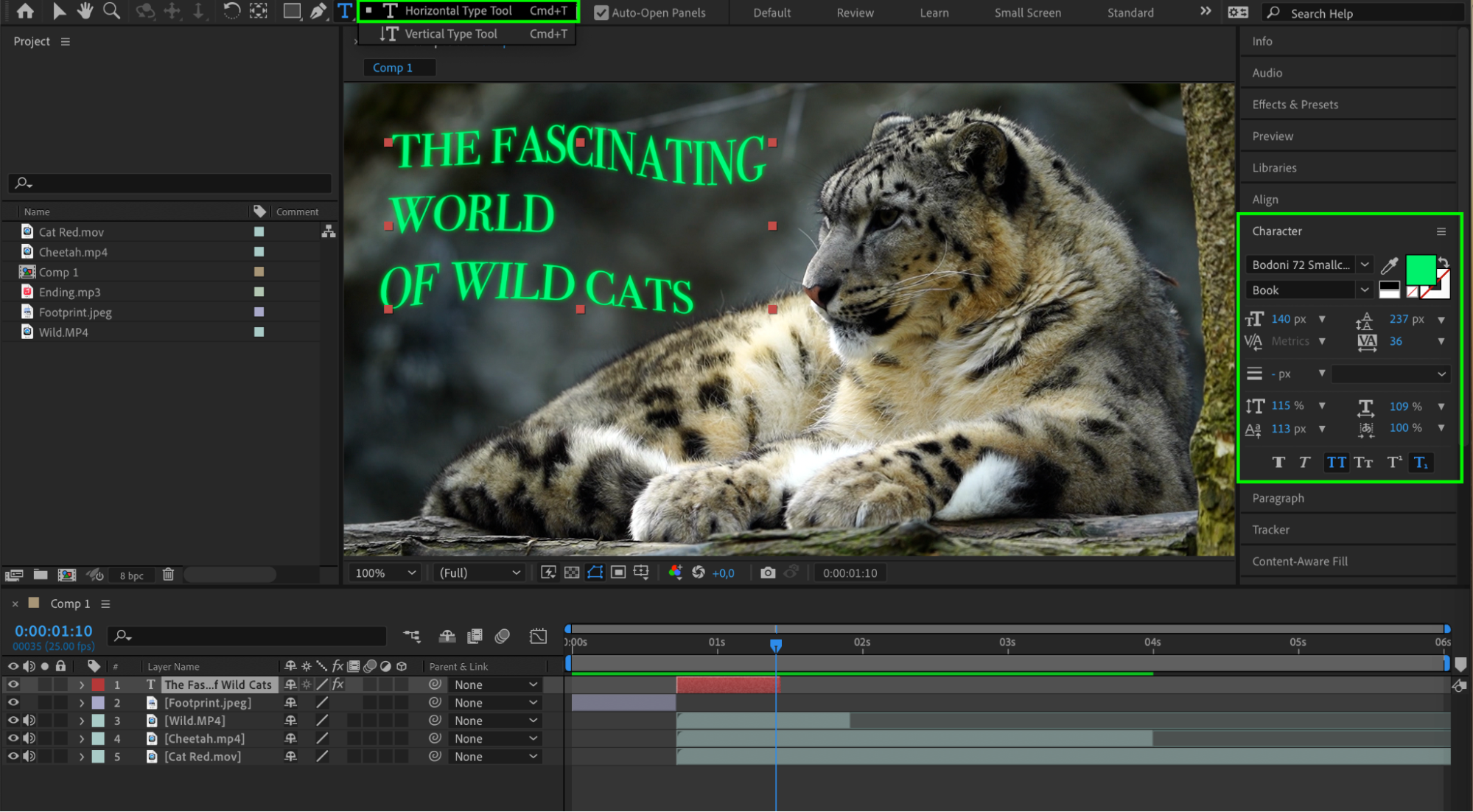Expand the Cheetah.mp4 layer properties

(x=82, y=738)
